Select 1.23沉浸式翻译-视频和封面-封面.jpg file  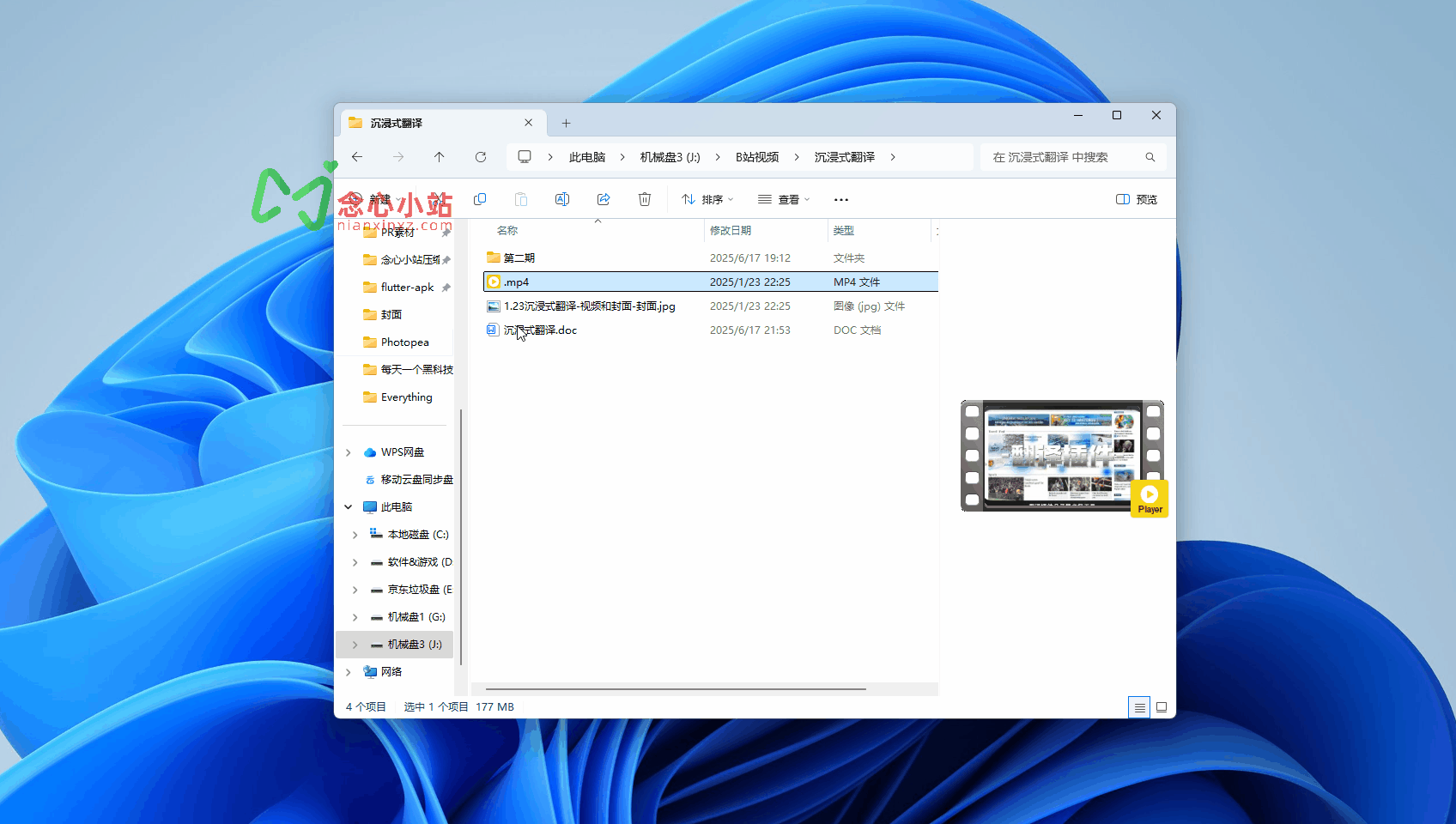click(711, 306)
